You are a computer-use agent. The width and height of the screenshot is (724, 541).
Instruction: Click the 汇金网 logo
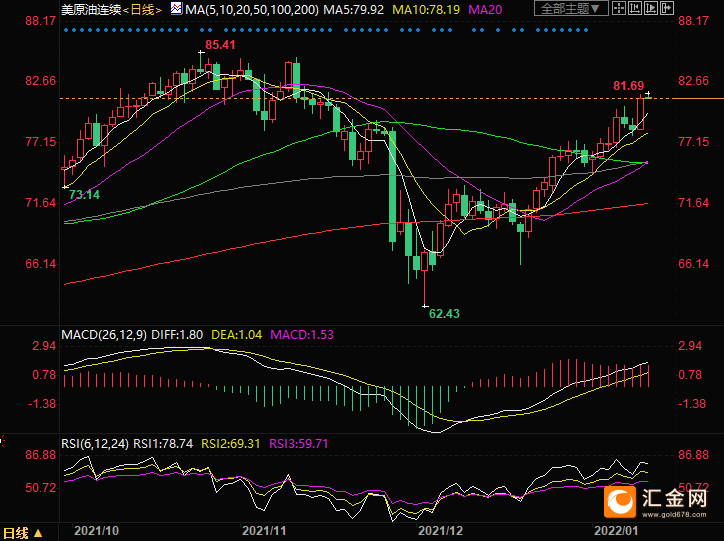pyautogui.click(x=656, y=501)
